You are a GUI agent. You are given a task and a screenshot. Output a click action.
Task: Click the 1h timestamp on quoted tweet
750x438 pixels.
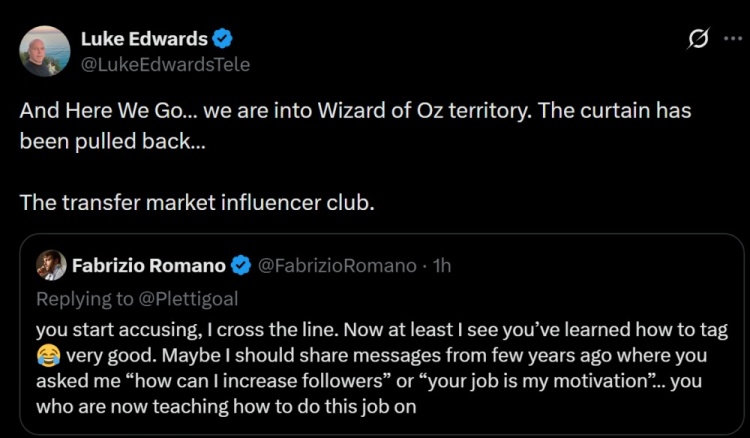coord(441,266)
